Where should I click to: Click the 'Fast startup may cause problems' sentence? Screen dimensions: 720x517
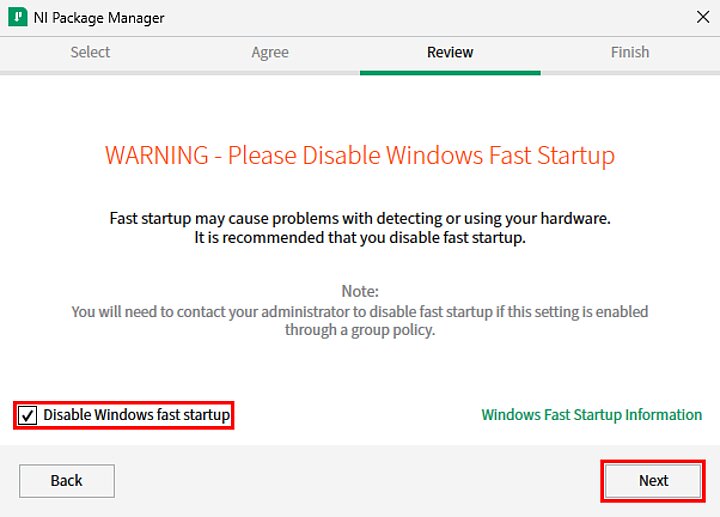(x=359, y=218)
